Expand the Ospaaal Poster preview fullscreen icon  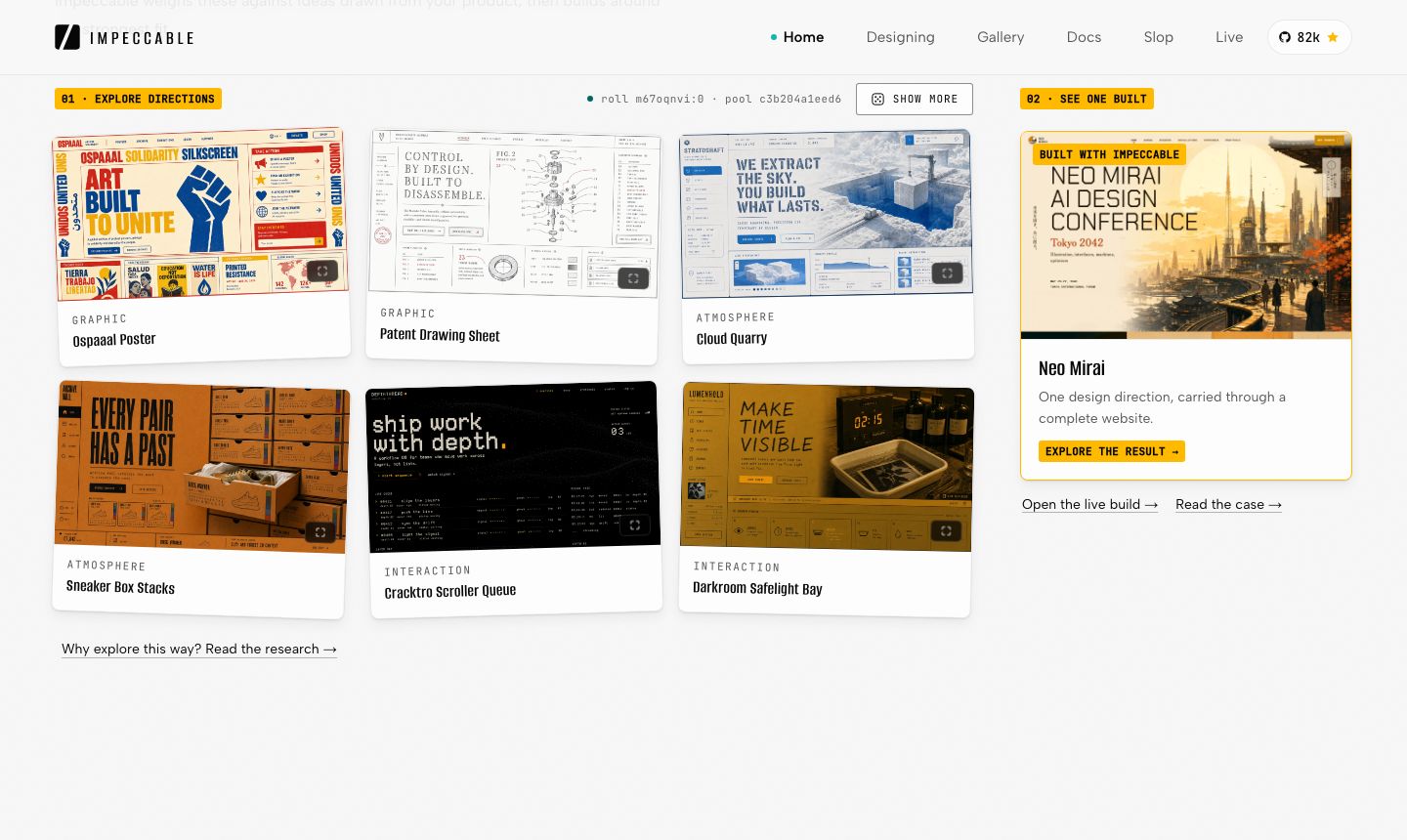[x=322, y=271]
